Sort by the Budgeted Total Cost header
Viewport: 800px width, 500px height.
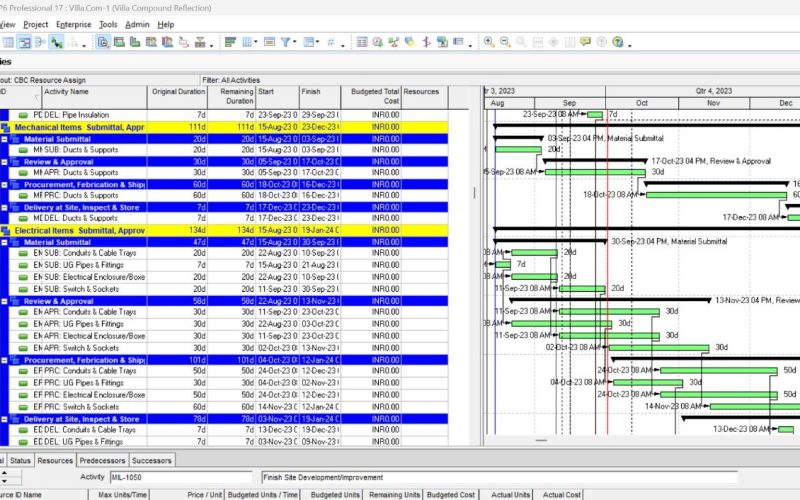pyautogui.click(x=371, y=97)
